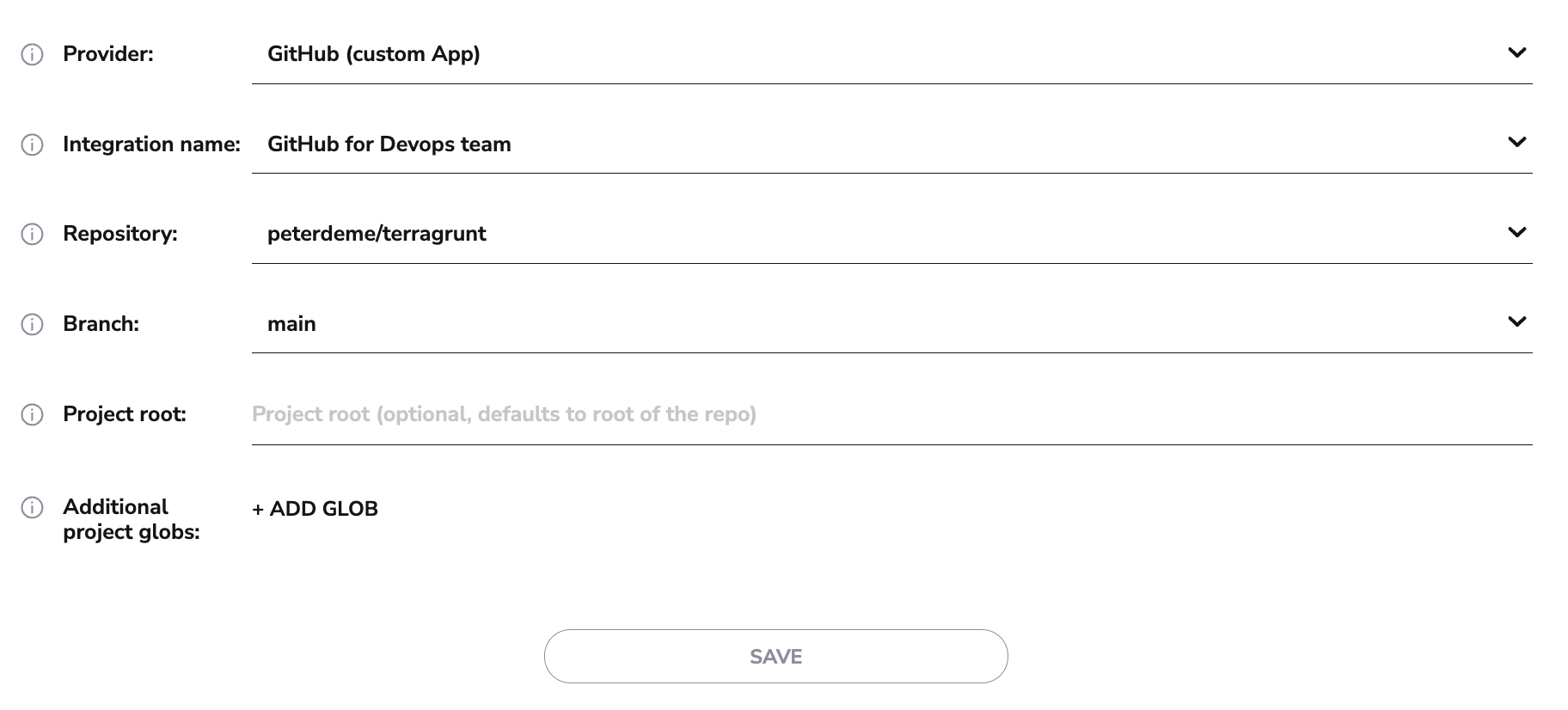Select the 'GitHub for Devops team' field

click(389, 144)
